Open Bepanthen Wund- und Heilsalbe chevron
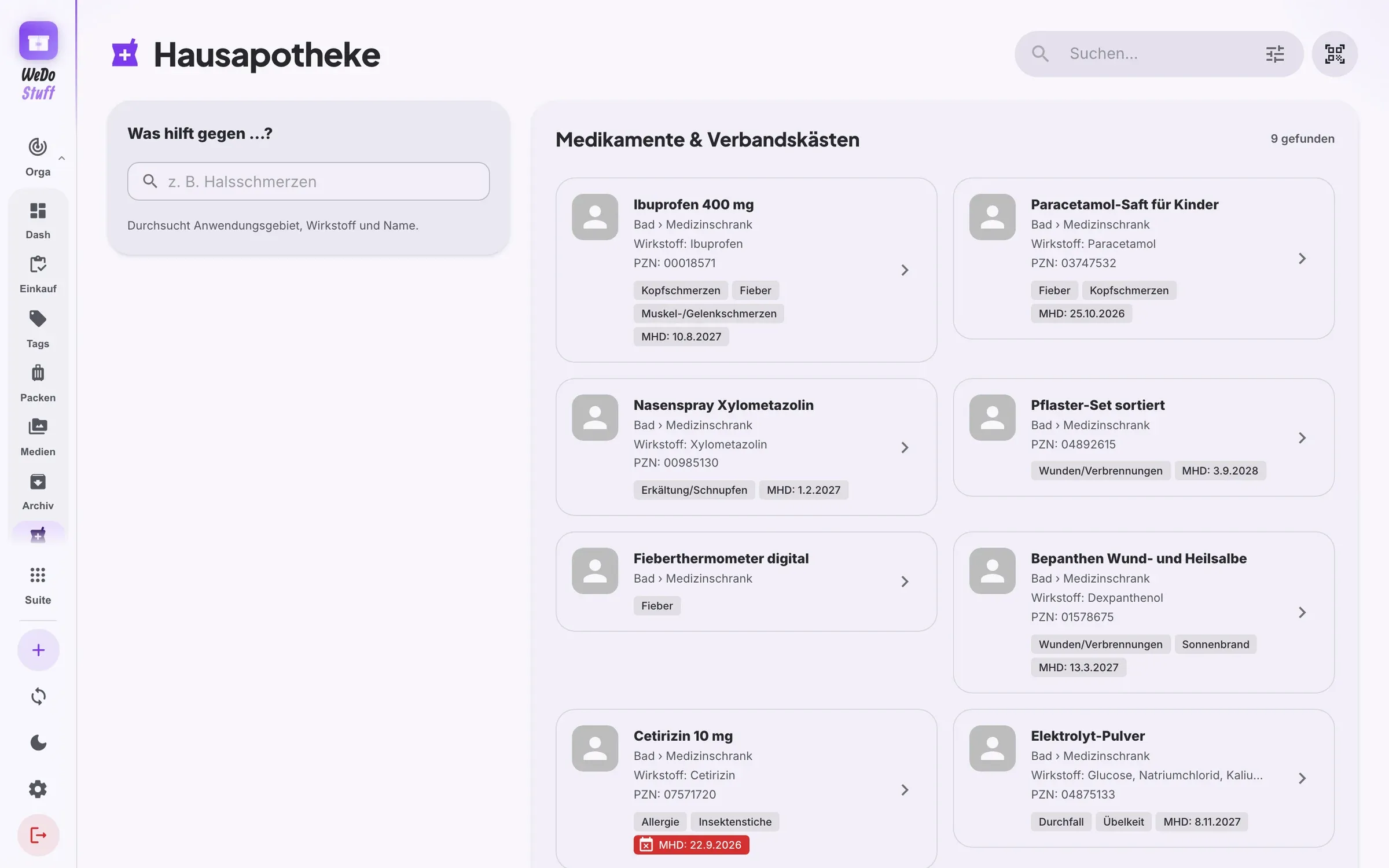Screen dimensions: 1389x868 coord(1302,612)
